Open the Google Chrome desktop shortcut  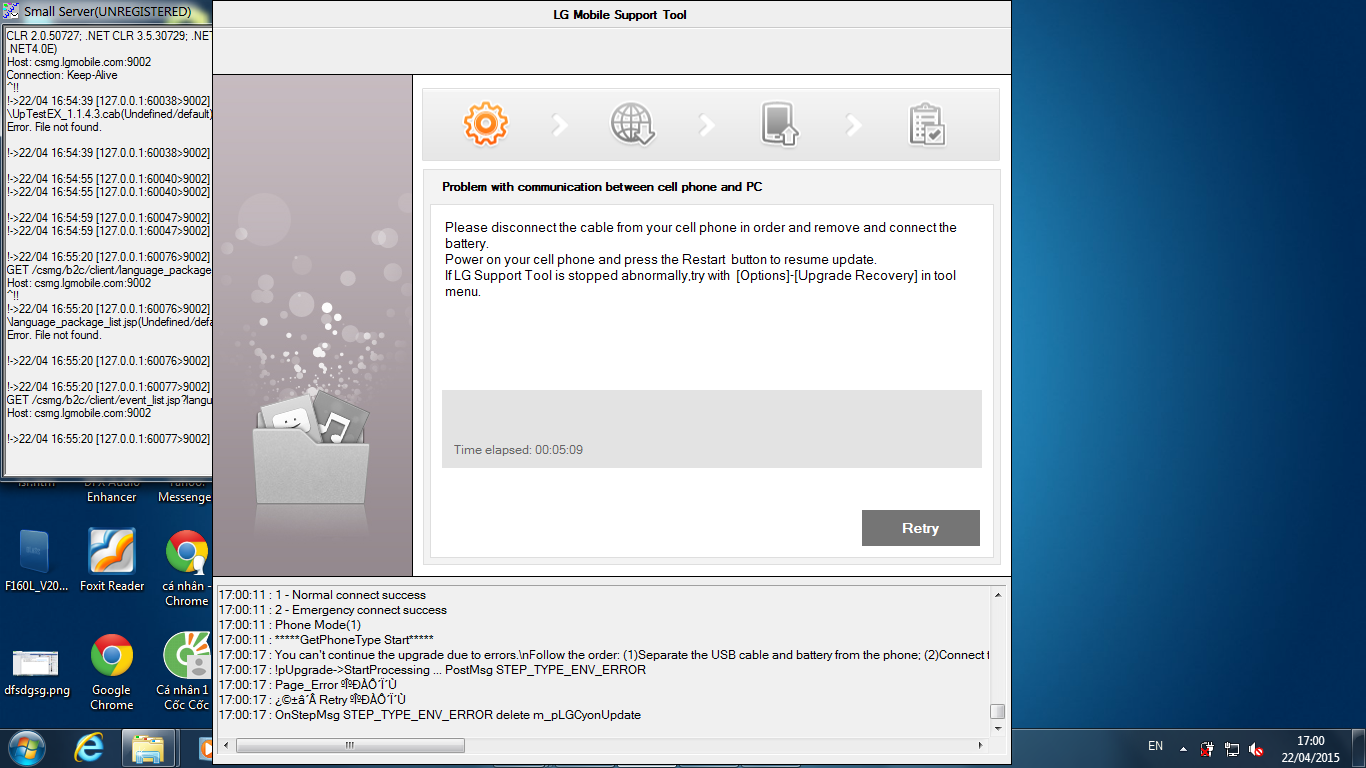112,673
